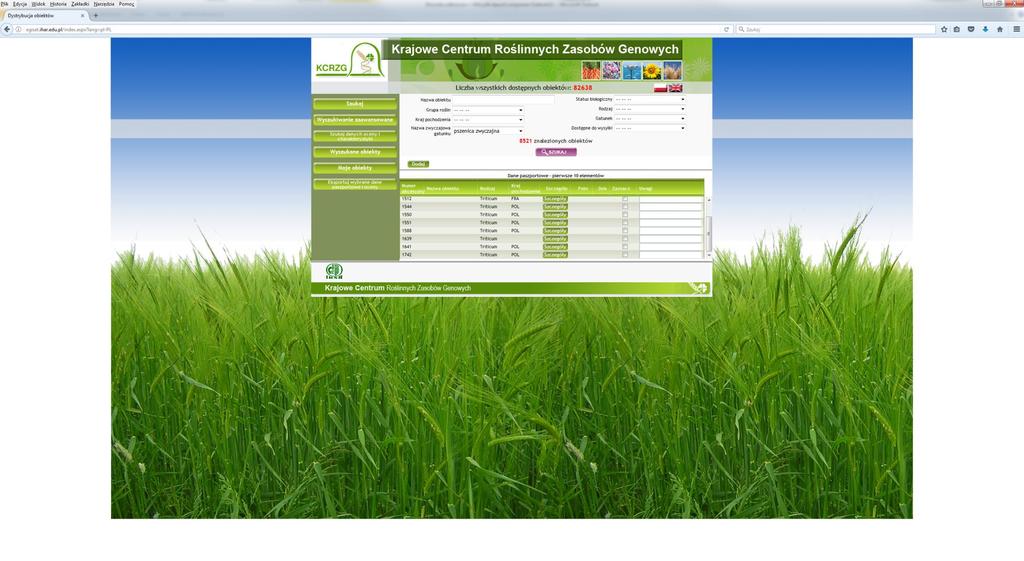1024x561 pixels.
Task: Expand the Nazwa zwyczajowa gatunku dropdown
Action: 488,131
